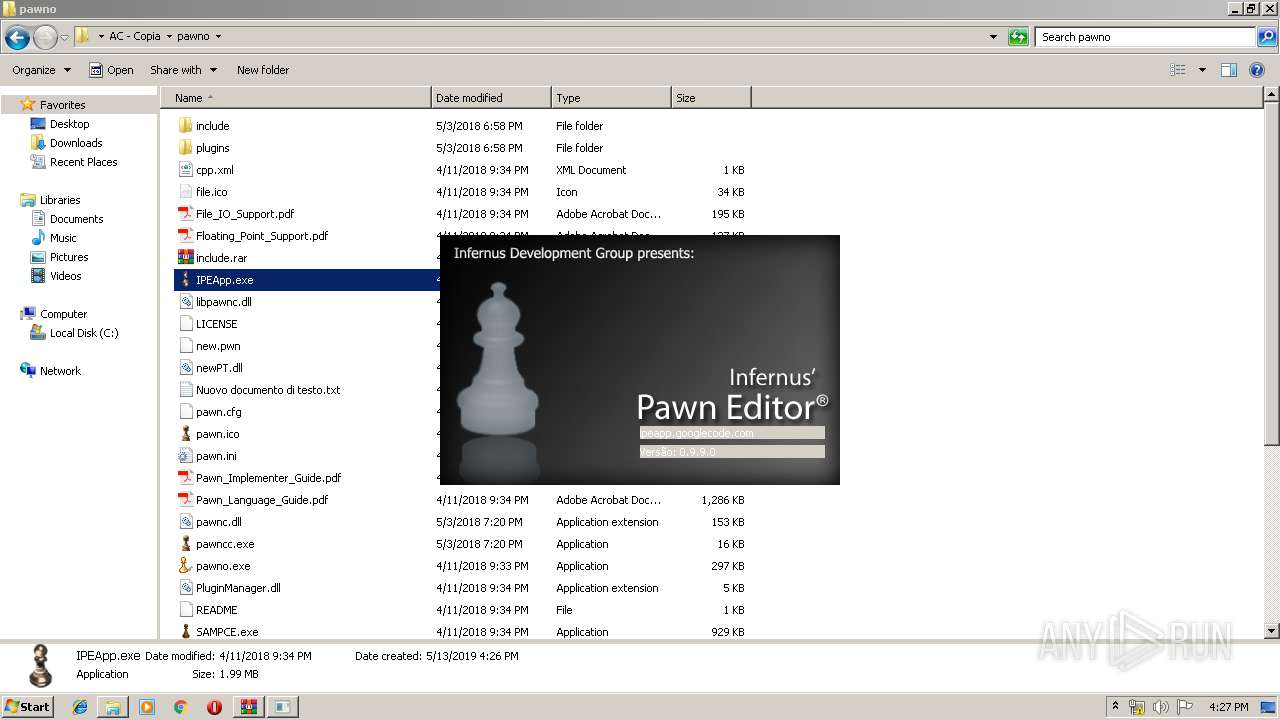Click the search magnifier icon
Image resolution: width=1280 pixels, height=720 pixels.
pyautogui.click(x=1266, y=37)
